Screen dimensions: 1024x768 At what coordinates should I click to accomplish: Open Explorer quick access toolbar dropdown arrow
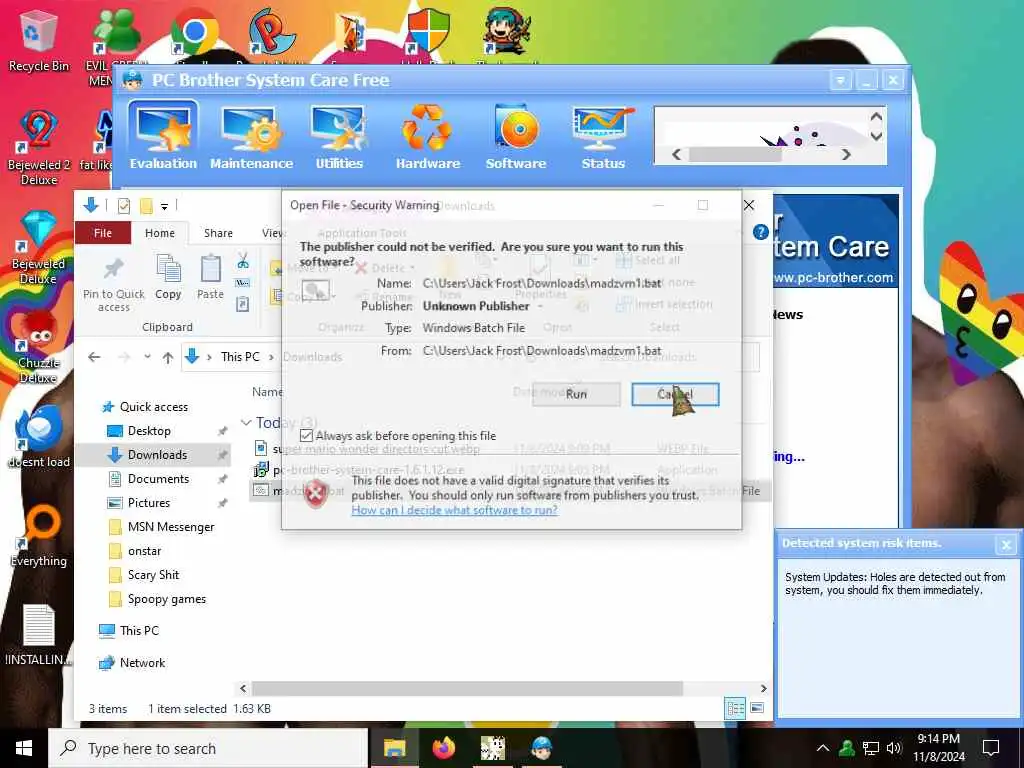[x=165, y=206]
